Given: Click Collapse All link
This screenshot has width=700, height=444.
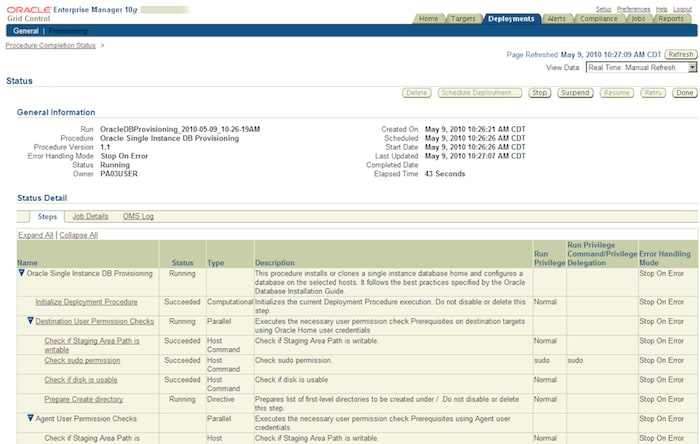Looking at the screenshot, I should click(79, 235).
